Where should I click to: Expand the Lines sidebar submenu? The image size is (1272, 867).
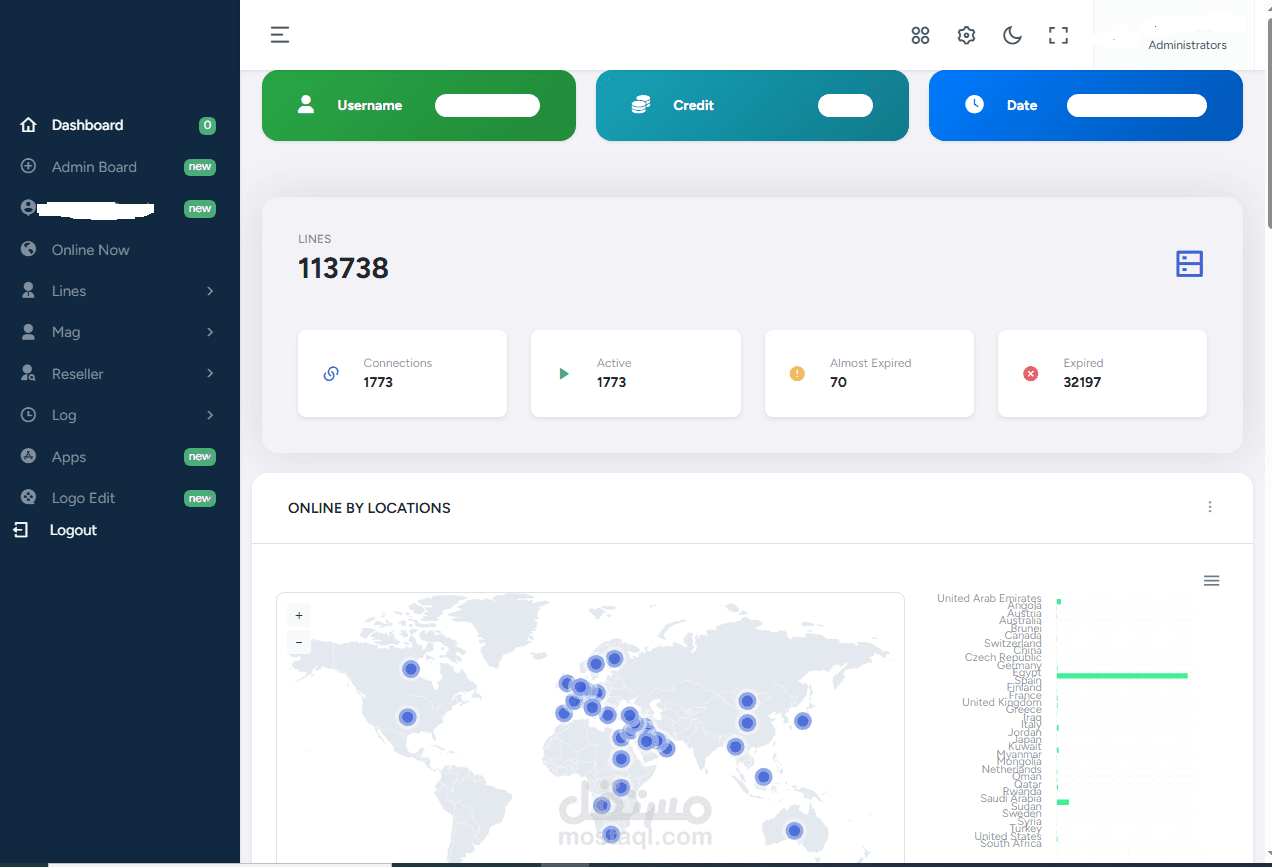point(120,291)
